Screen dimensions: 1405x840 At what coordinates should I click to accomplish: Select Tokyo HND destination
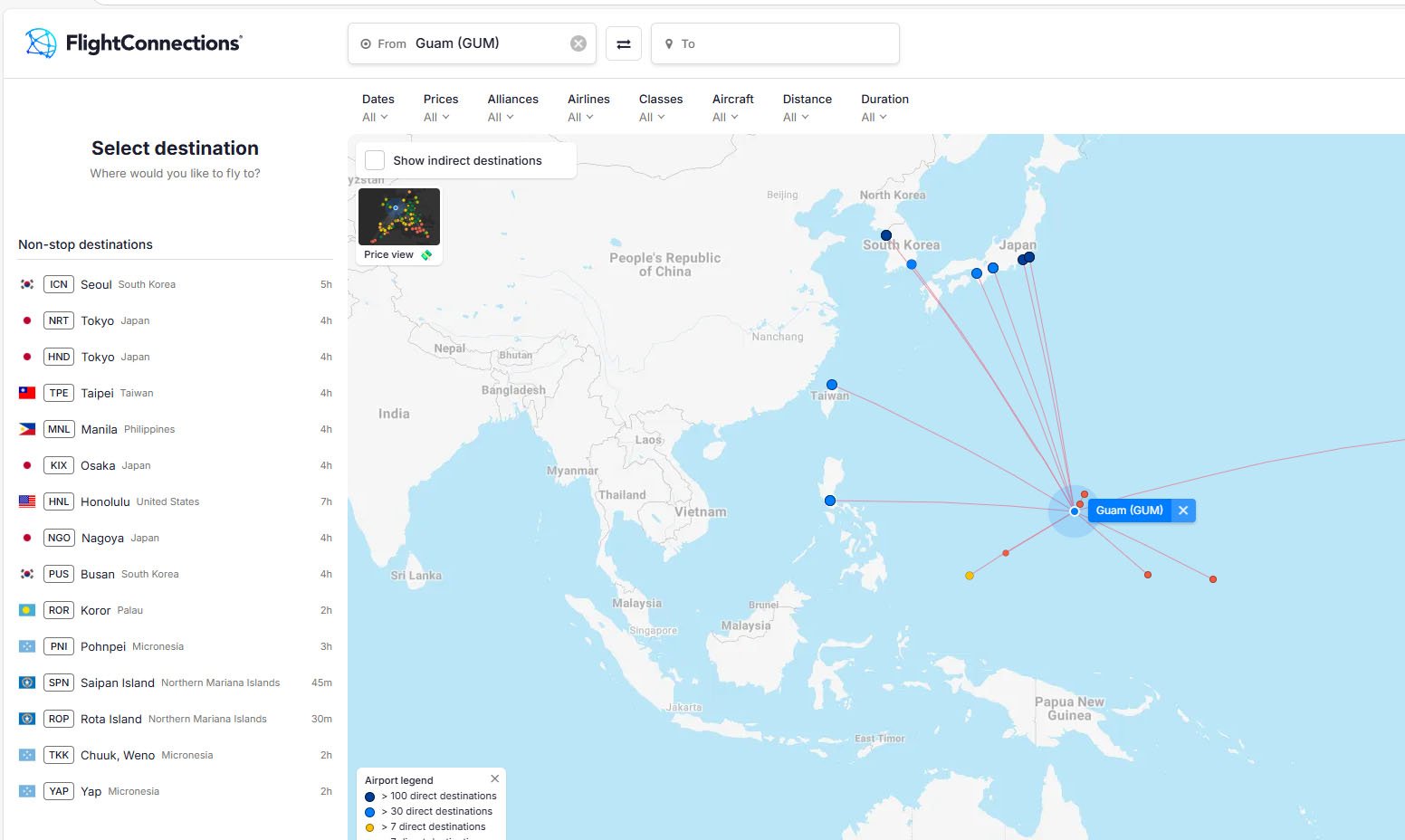coord(176,357)
